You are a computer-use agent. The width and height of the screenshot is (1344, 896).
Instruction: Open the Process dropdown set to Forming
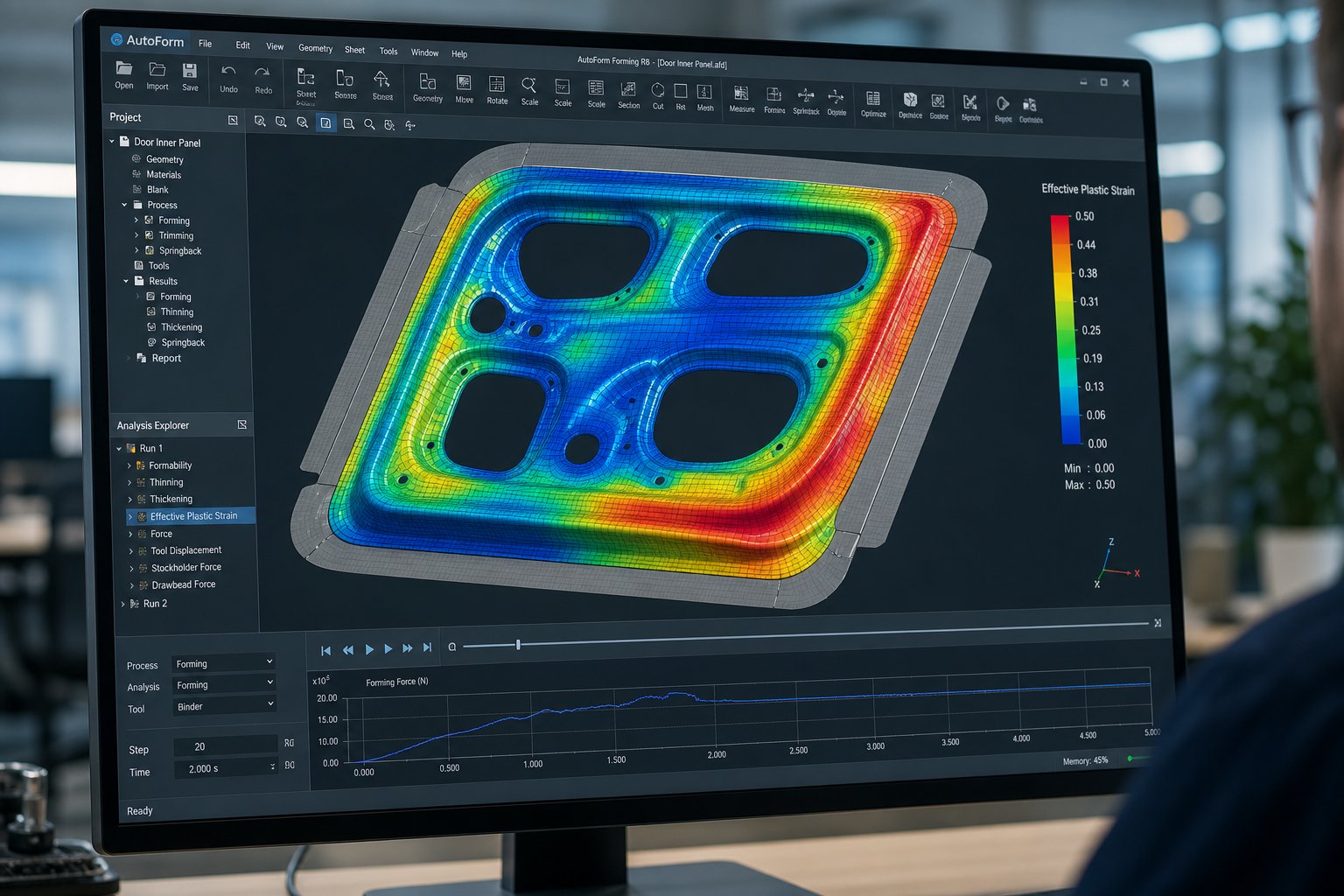coord(224,663)
